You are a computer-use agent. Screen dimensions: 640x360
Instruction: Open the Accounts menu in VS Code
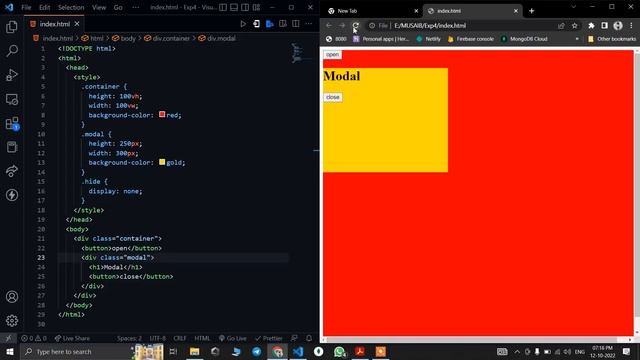tap(12, 297)
